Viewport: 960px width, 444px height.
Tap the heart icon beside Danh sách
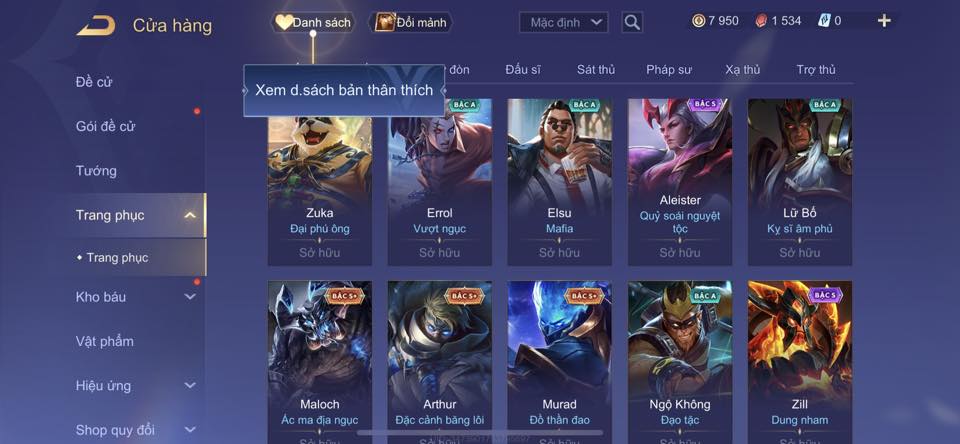(x=283, y=23)
